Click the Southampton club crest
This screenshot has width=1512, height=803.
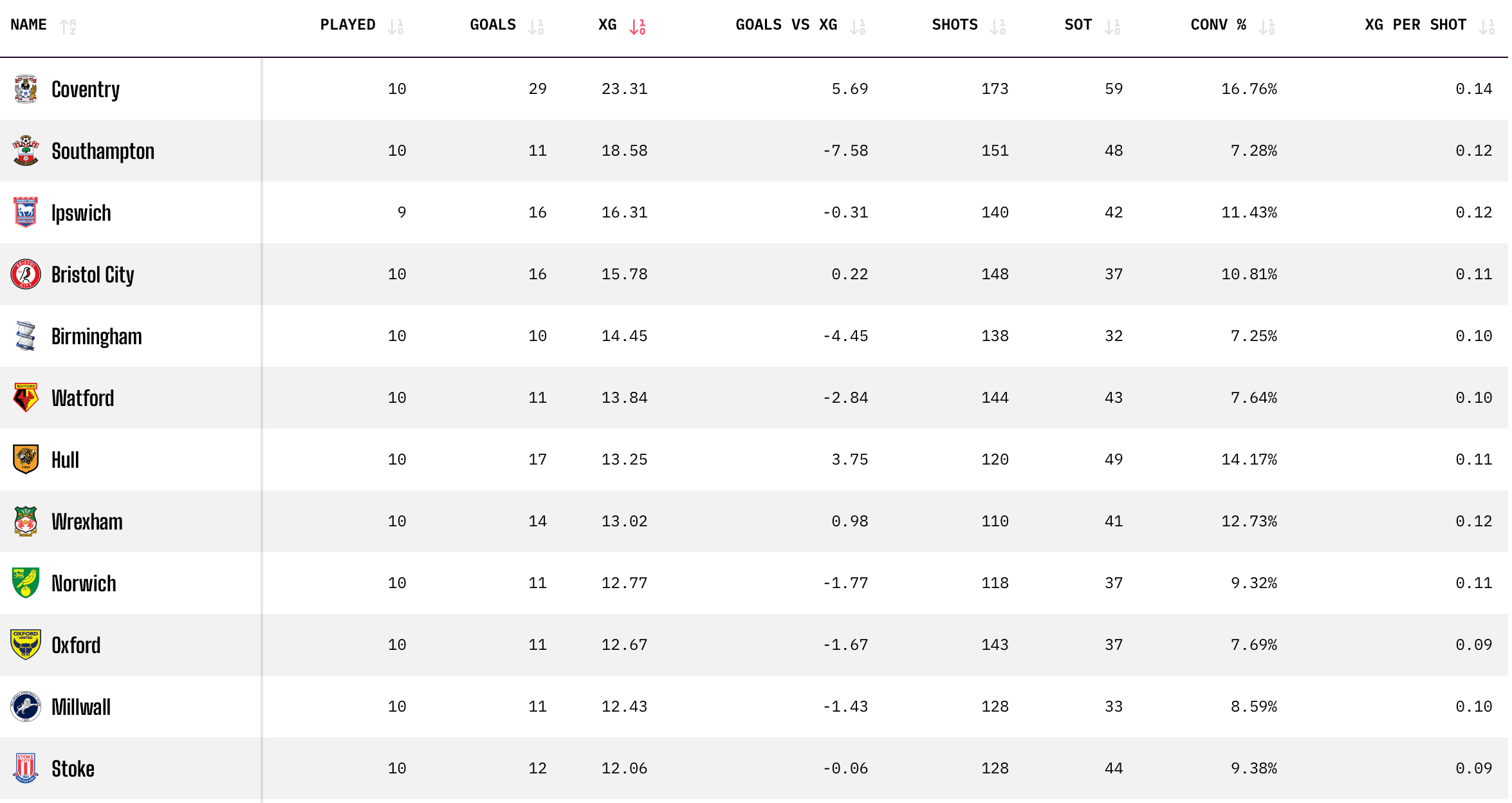pos(26,151)
